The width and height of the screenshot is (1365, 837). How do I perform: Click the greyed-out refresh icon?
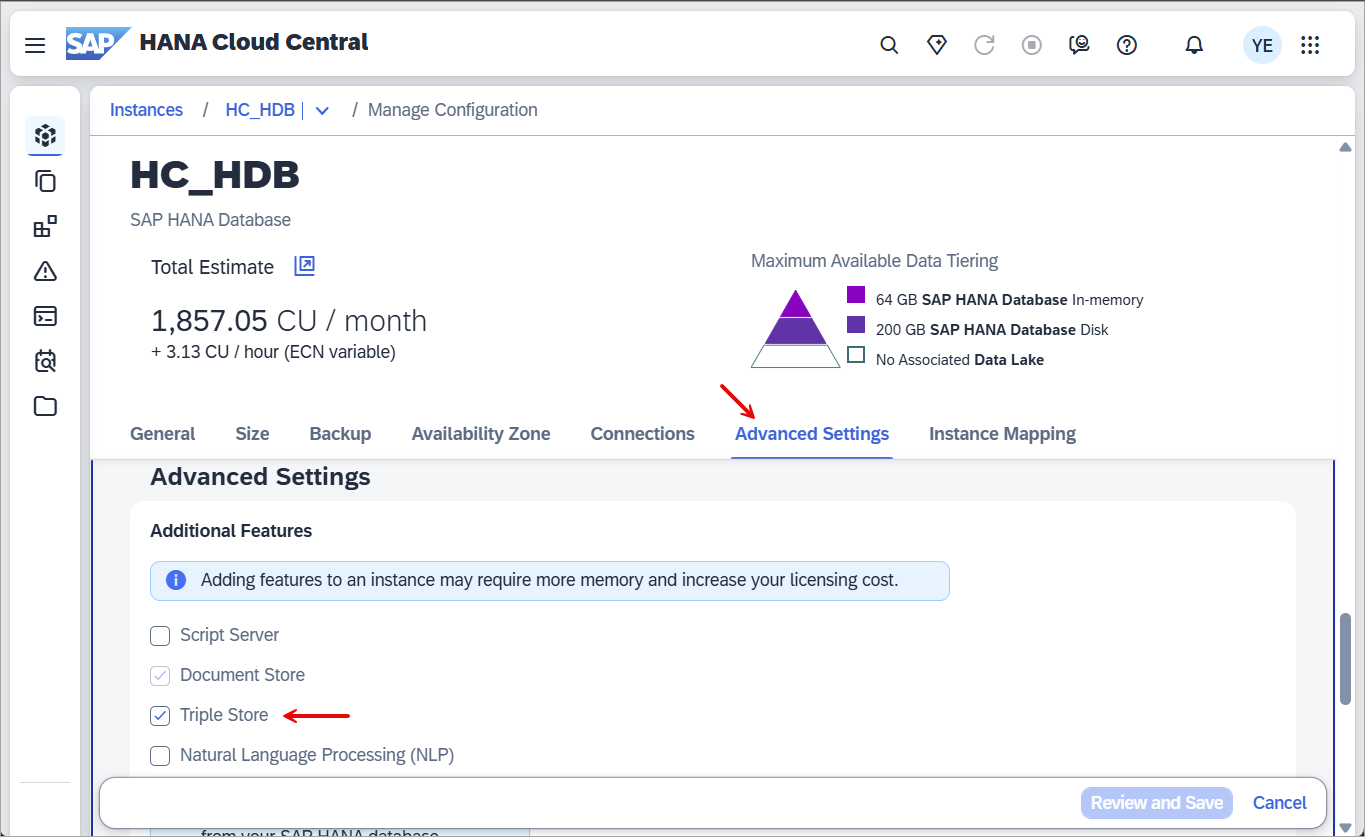pyautogui.click(x=985, y=45)
